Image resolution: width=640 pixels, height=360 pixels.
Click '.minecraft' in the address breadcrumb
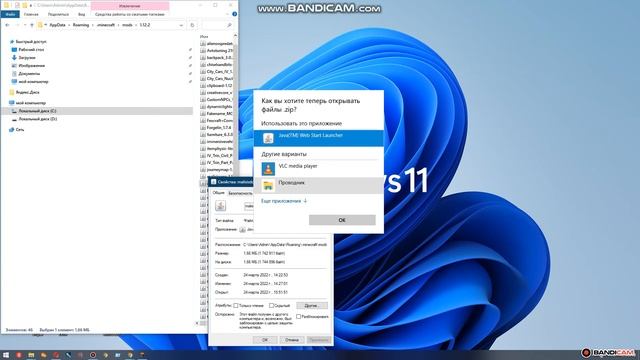point(106,25)
